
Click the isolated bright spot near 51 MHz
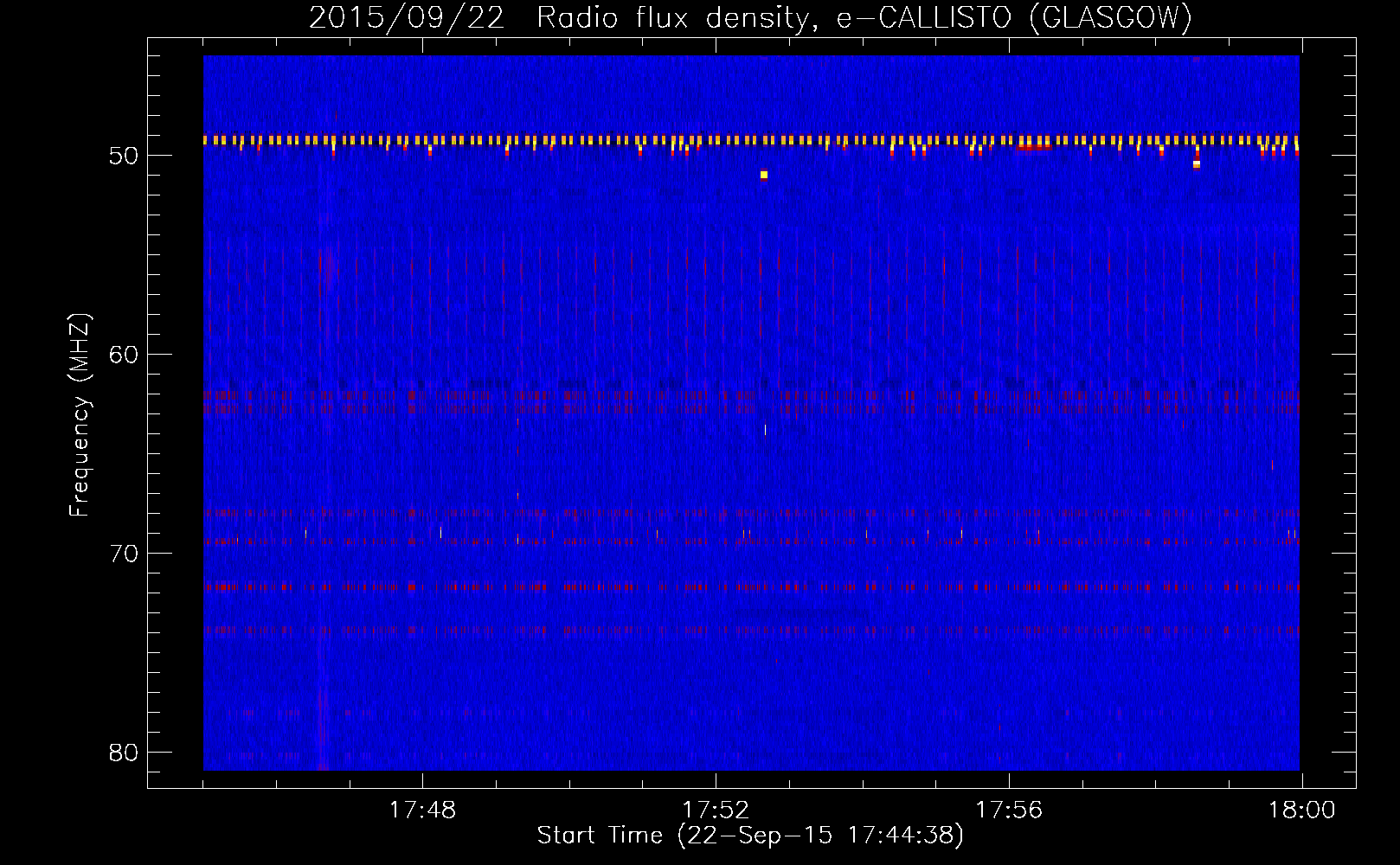[764, 175]
